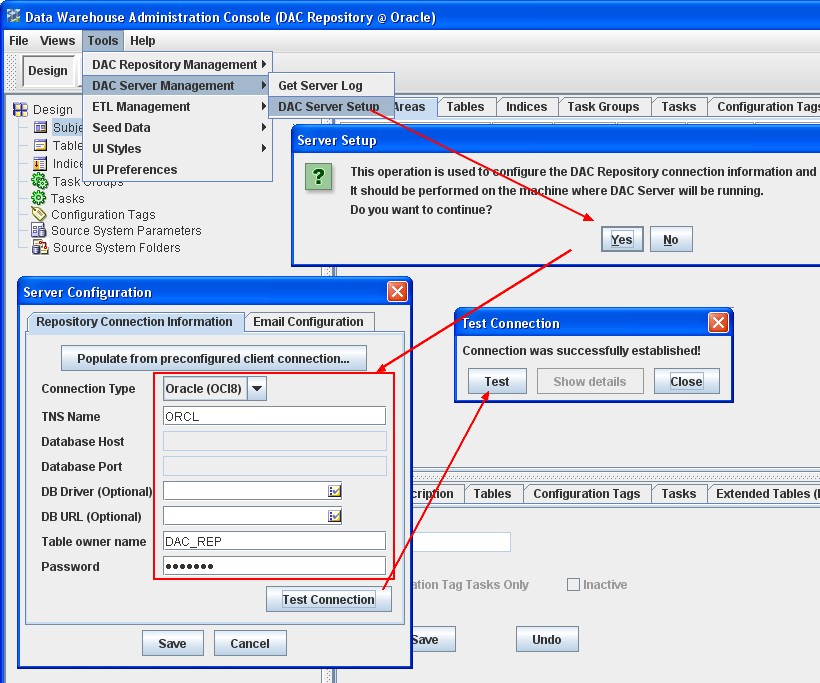Open the Help menu
This screenshot has height=683, width=820.
[142, 41]
